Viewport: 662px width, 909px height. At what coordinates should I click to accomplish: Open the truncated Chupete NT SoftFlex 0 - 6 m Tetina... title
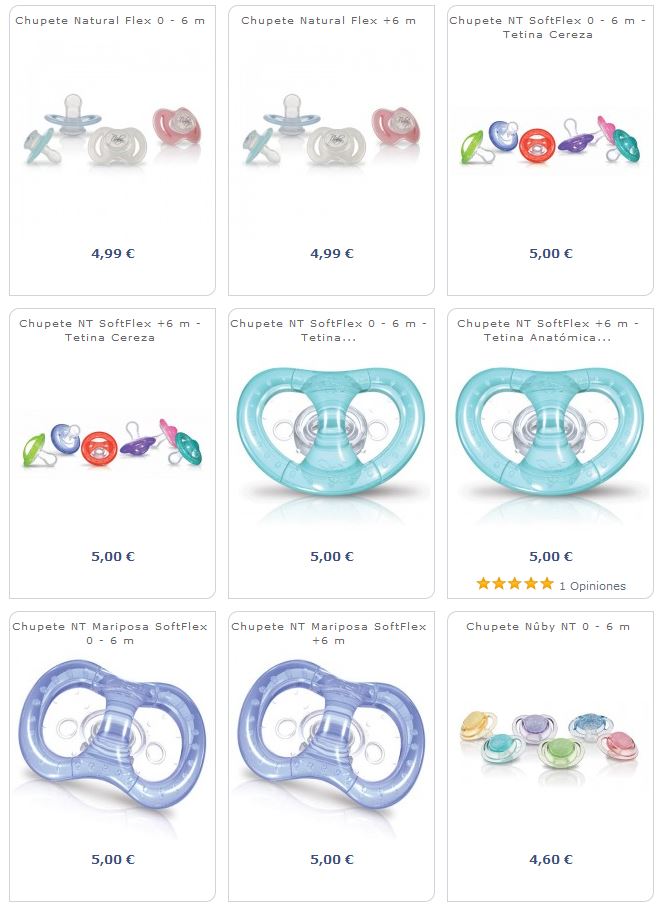point(329,330)
